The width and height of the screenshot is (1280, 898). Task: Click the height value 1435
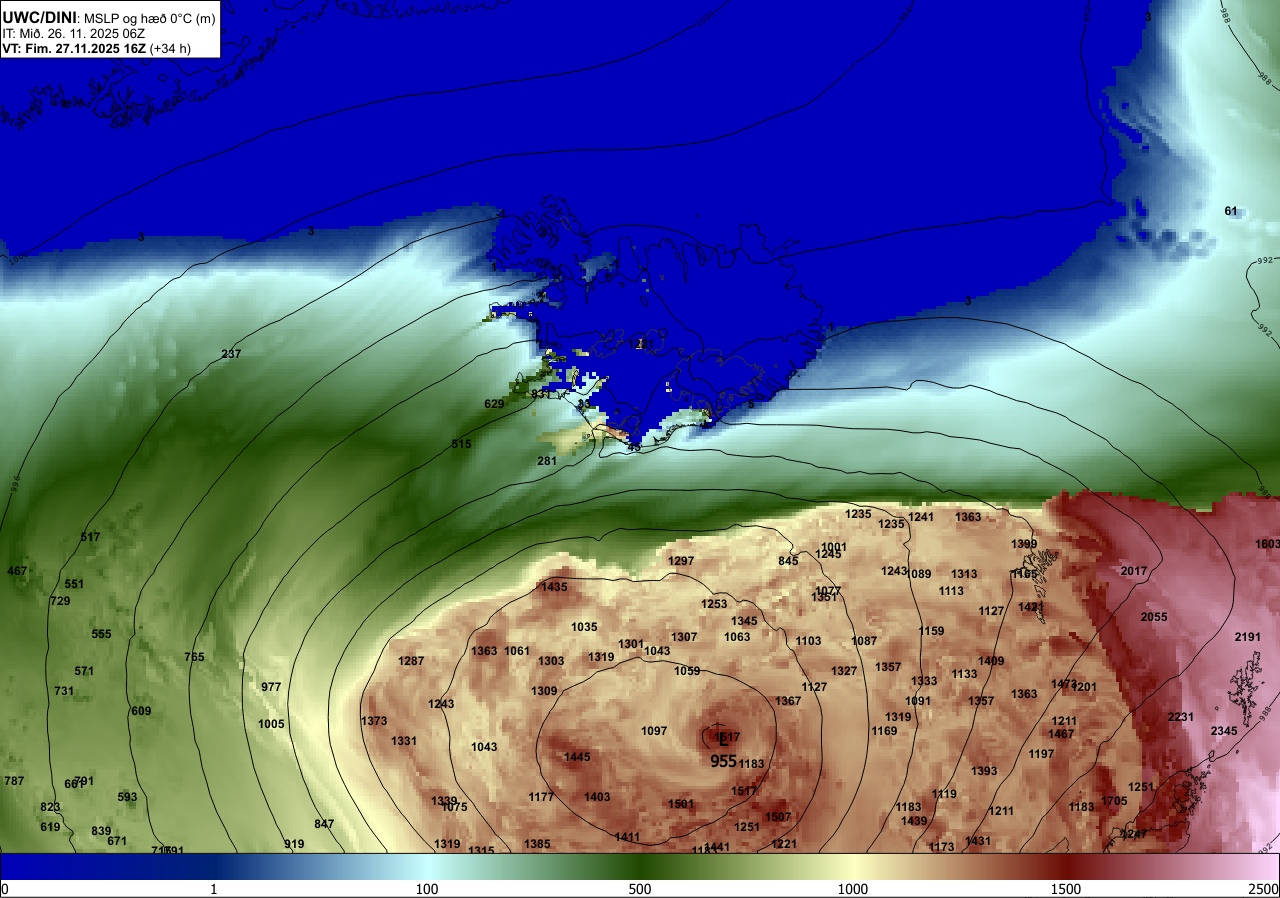point(554,587)
